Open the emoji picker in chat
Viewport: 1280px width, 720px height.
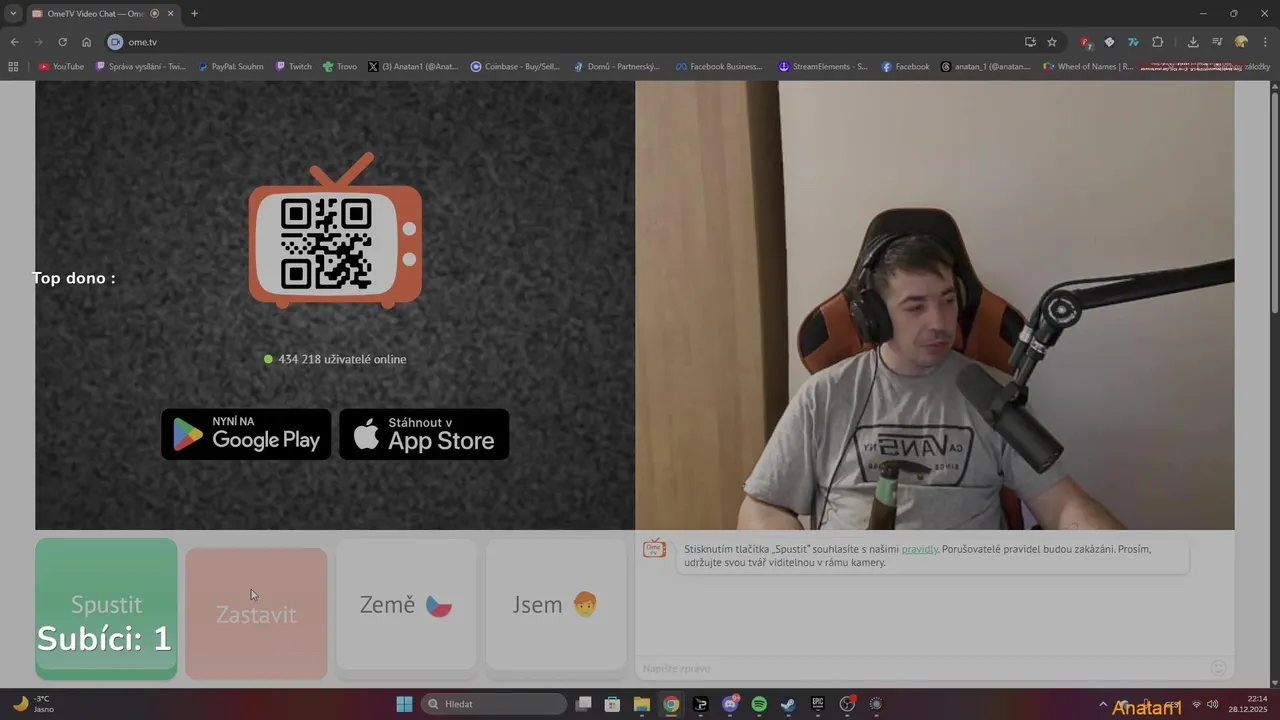[x=1218, y=668]
